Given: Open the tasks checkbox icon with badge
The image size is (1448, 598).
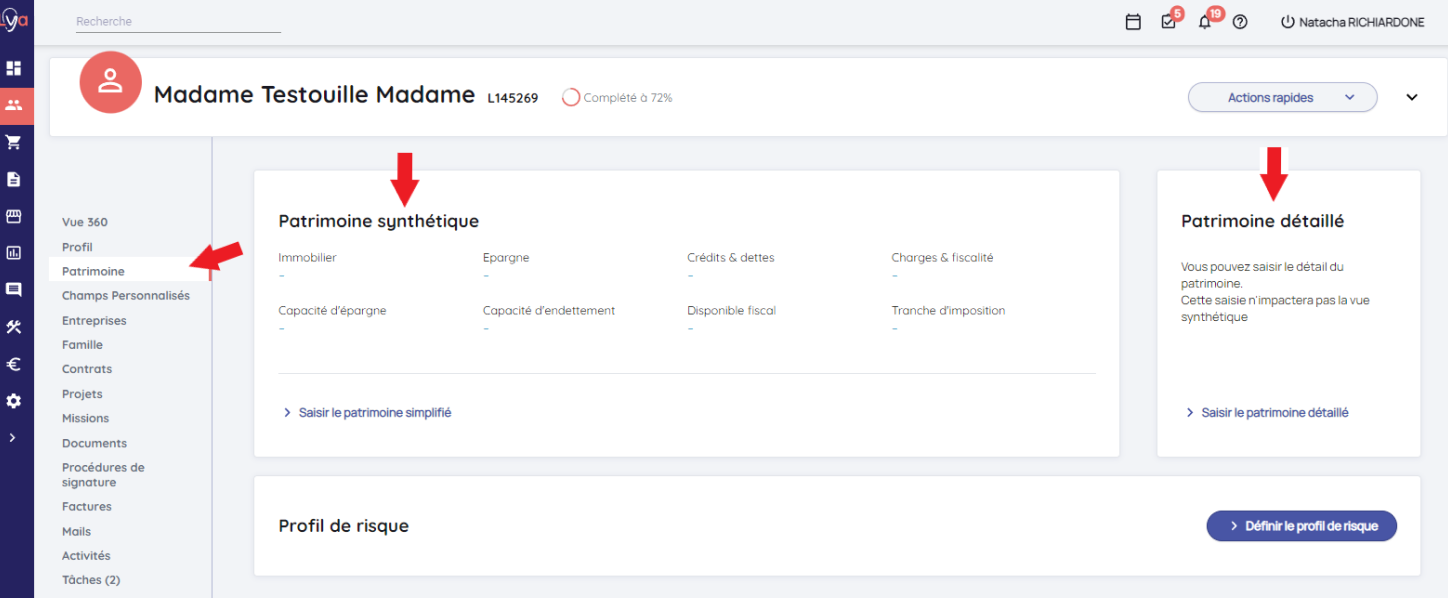Looking at the screenshot, I should 1168,22.
